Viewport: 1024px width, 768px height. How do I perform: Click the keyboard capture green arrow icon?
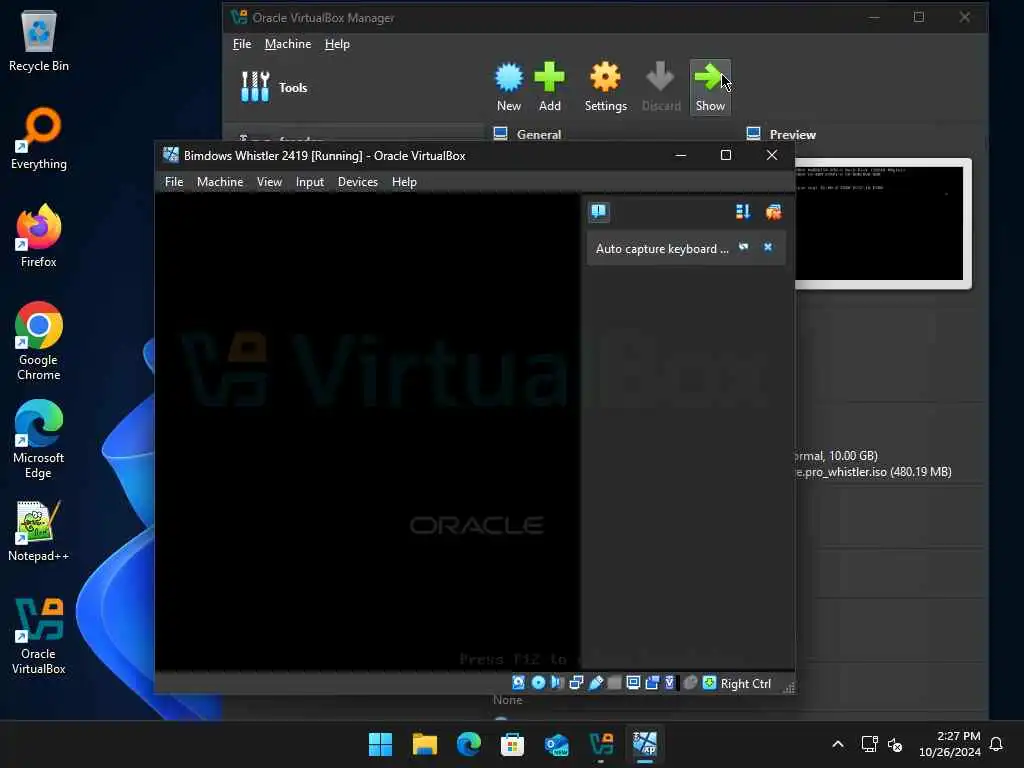click(709, 682)
